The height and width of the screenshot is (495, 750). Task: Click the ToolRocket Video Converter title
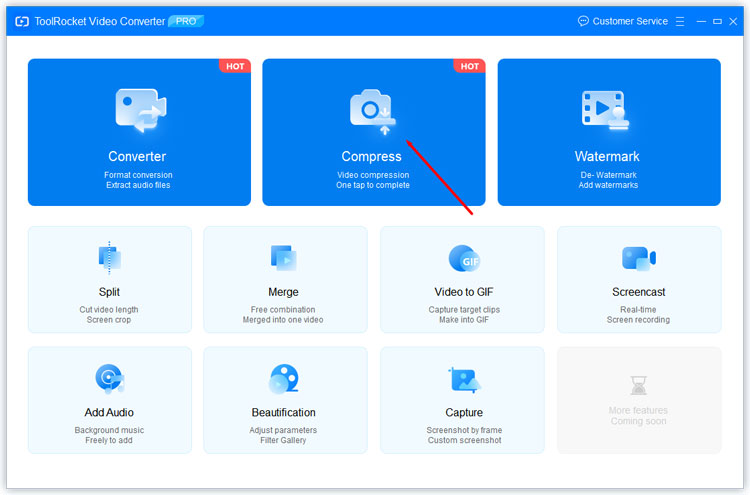pyautogui.click(x=100, y=22)
